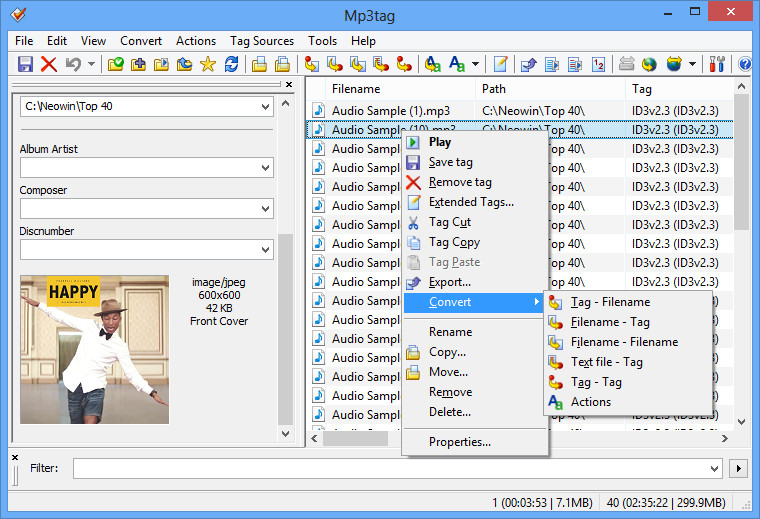Screen dimensions: 760x519
Task: Click the Filename column header
Action: click(400, 89)
